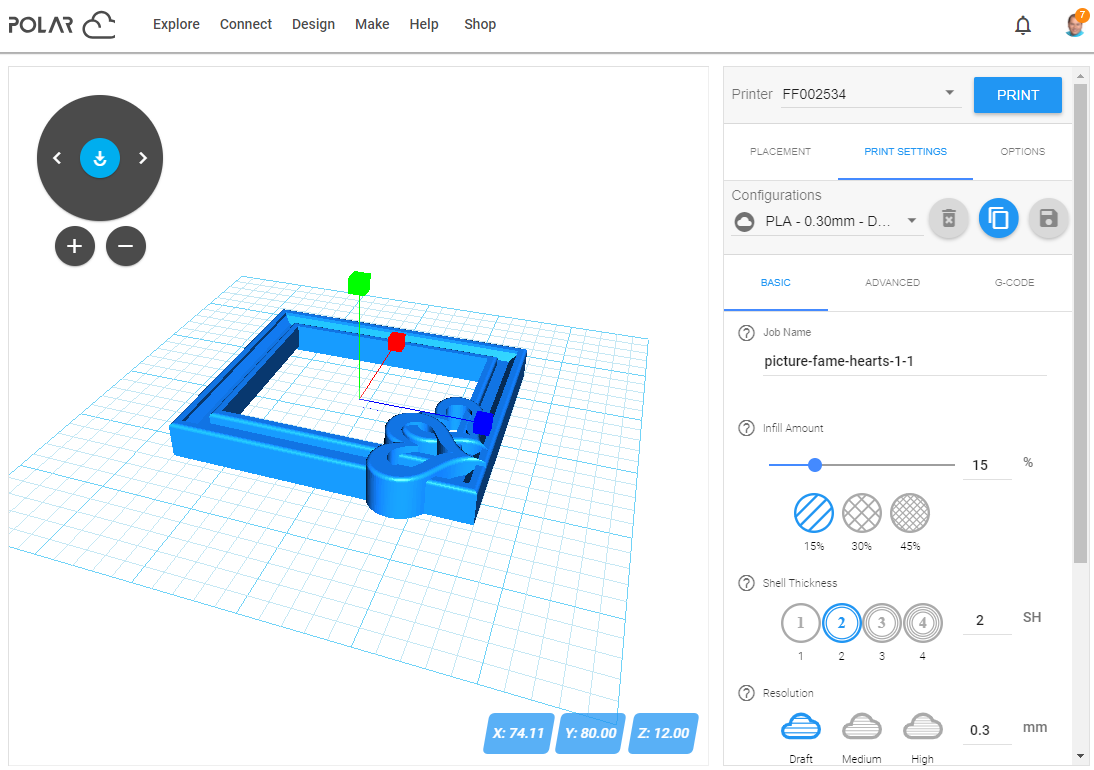Screen dimensions: 1094x770
Task: Choose shell thickness 3
Action: click(882, 623)
